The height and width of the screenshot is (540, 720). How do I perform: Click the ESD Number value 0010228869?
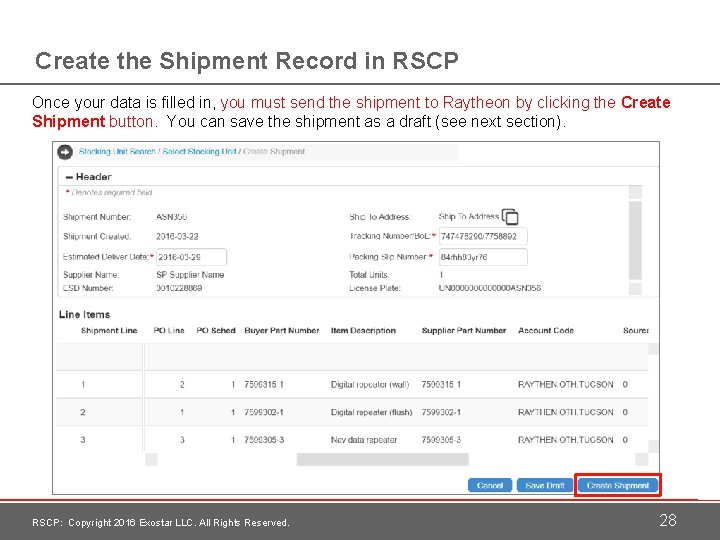(x=179, y=288)
